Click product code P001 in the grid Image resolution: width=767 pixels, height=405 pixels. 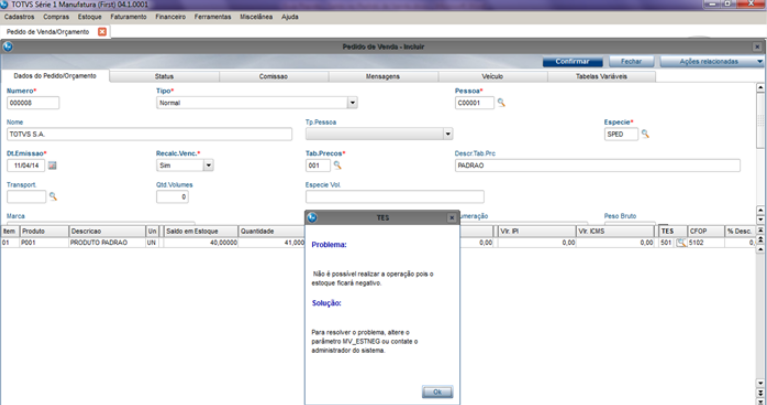(44, 243)
